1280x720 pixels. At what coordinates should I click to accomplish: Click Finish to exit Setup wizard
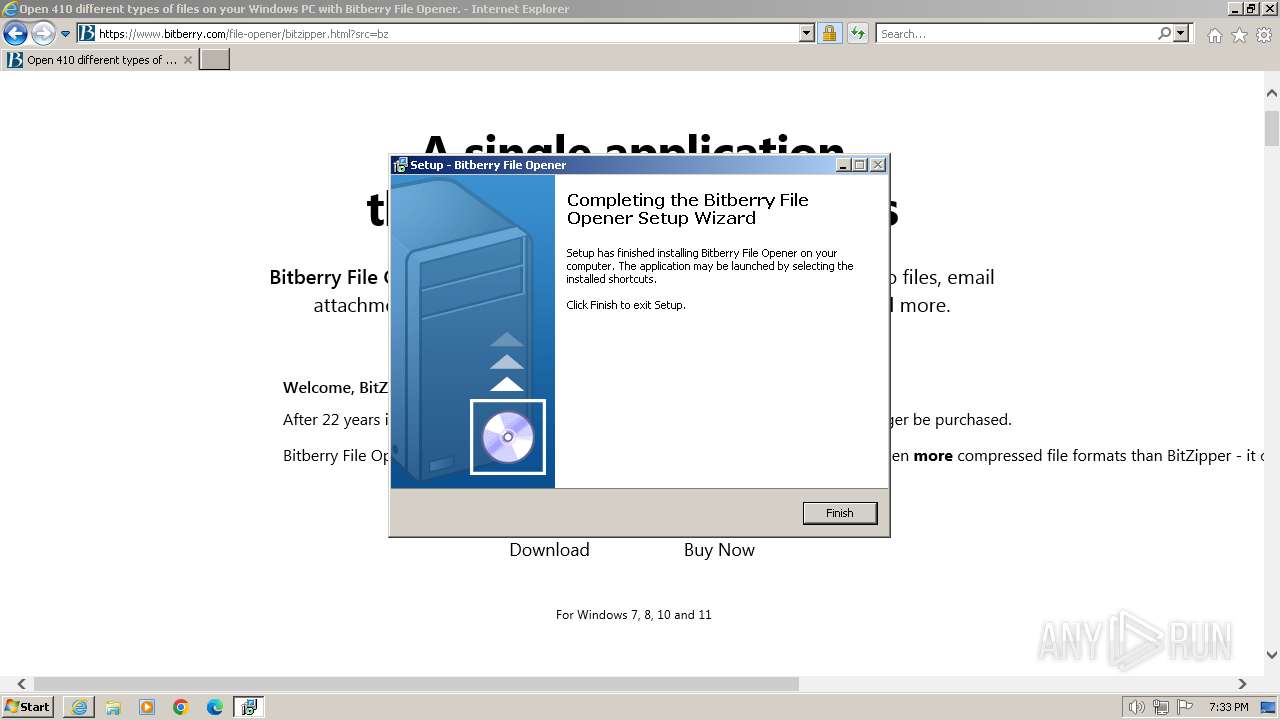coord(839,513)
